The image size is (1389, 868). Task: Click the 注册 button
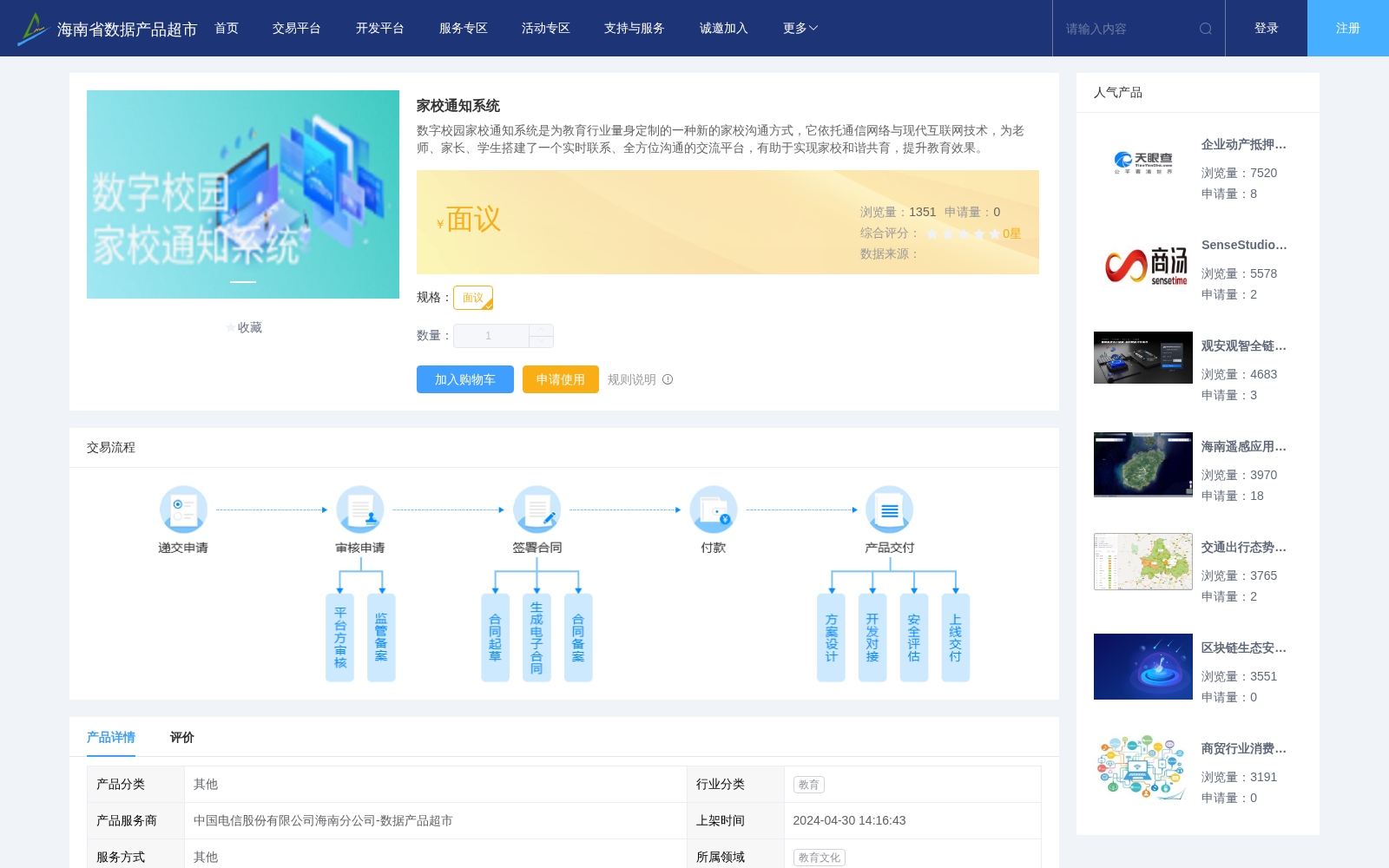pos(1348,29)
